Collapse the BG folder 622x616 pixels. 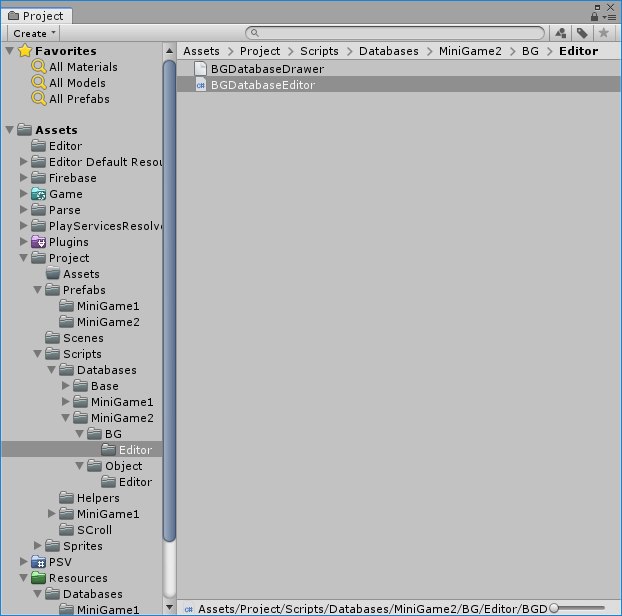(80, 434)
